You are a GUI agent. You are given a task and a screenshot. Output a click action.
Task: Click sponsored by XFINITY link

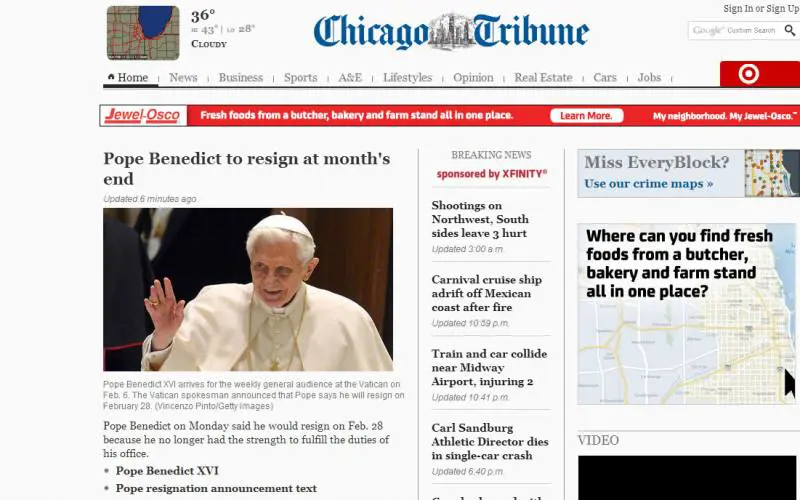492,174
